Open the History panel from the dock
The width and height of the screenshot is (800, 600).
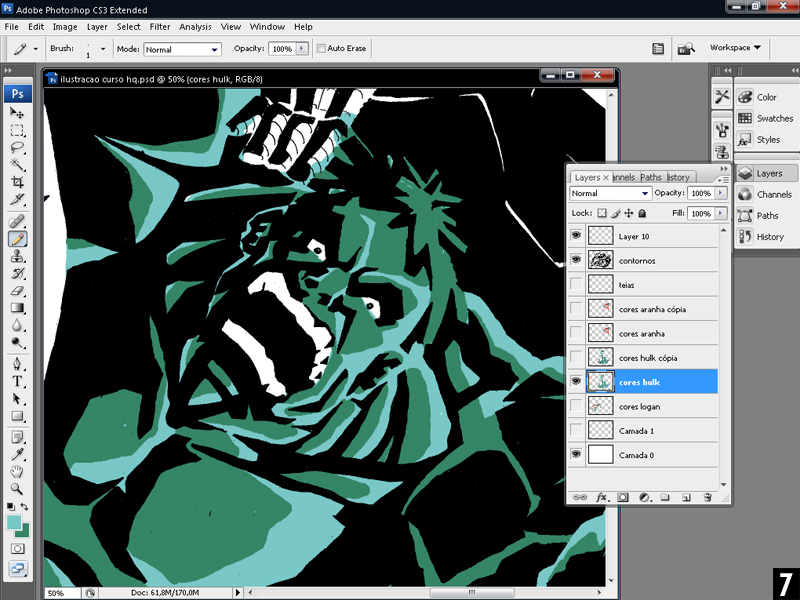click(770, 237)
